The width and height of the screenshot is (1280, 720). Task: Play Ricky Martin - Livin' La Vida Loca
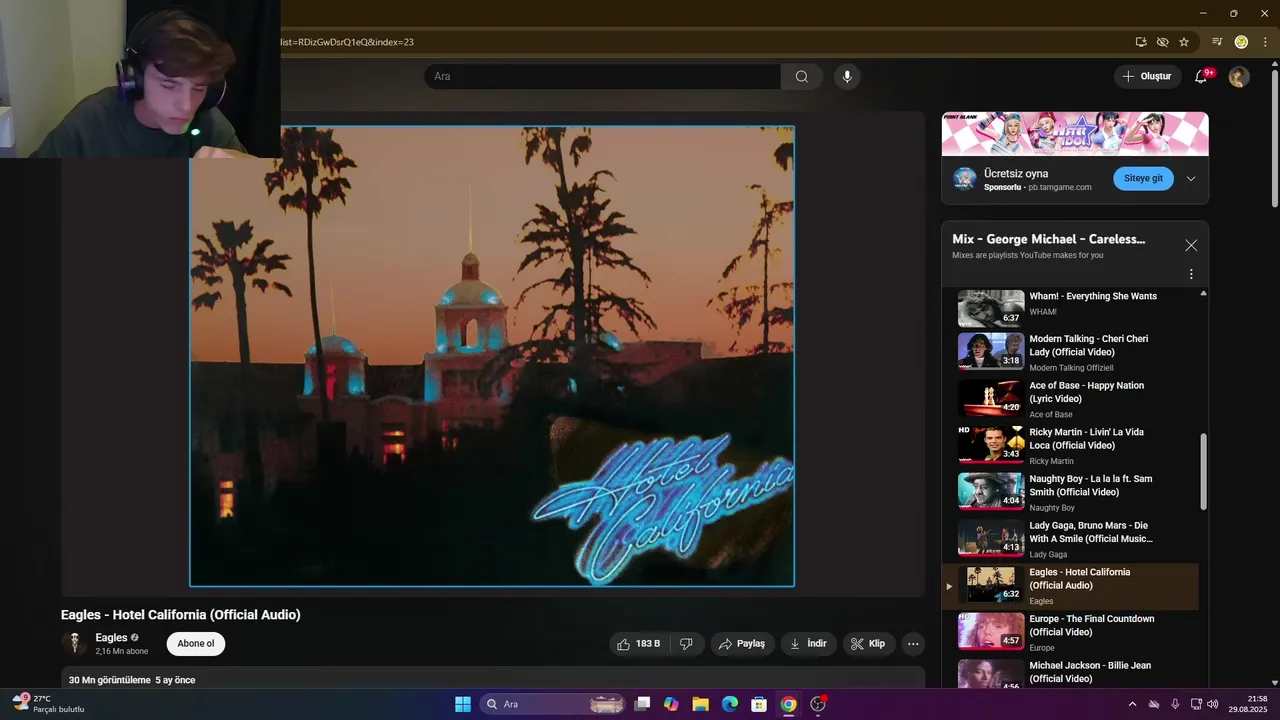(1070, 446)
